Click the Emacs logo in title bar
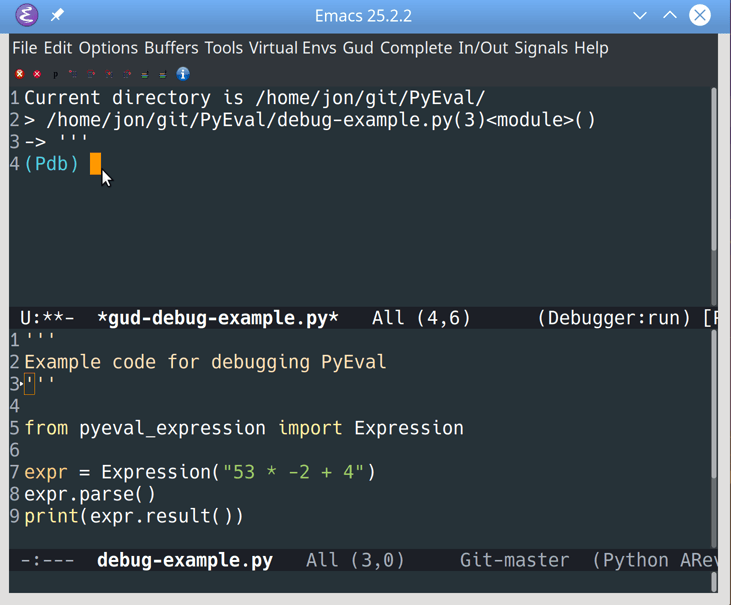This screenshot has height=605, width=731. tap(27, 15)
